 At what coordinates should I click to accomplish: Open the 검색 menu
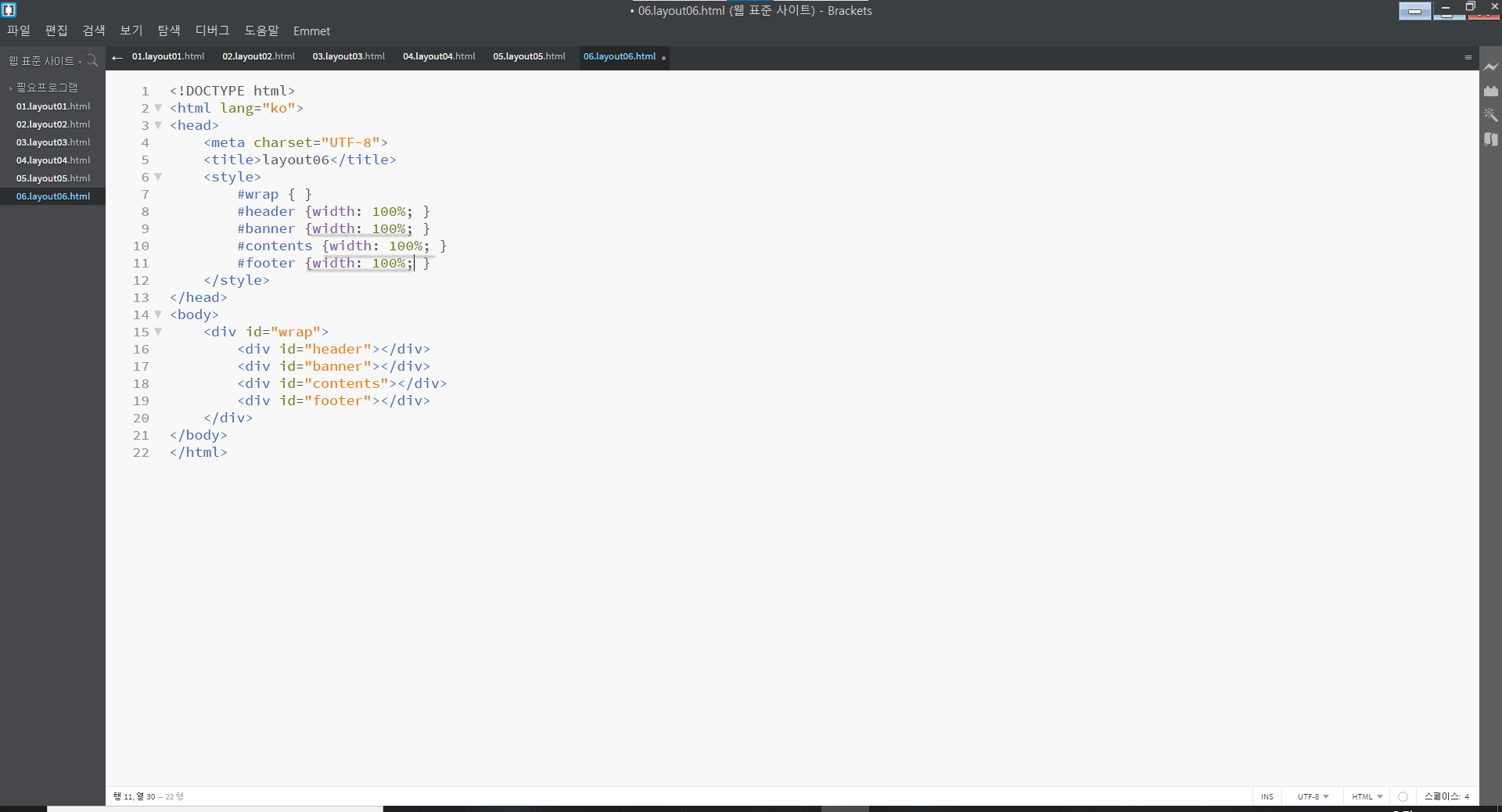pos(94,31)
